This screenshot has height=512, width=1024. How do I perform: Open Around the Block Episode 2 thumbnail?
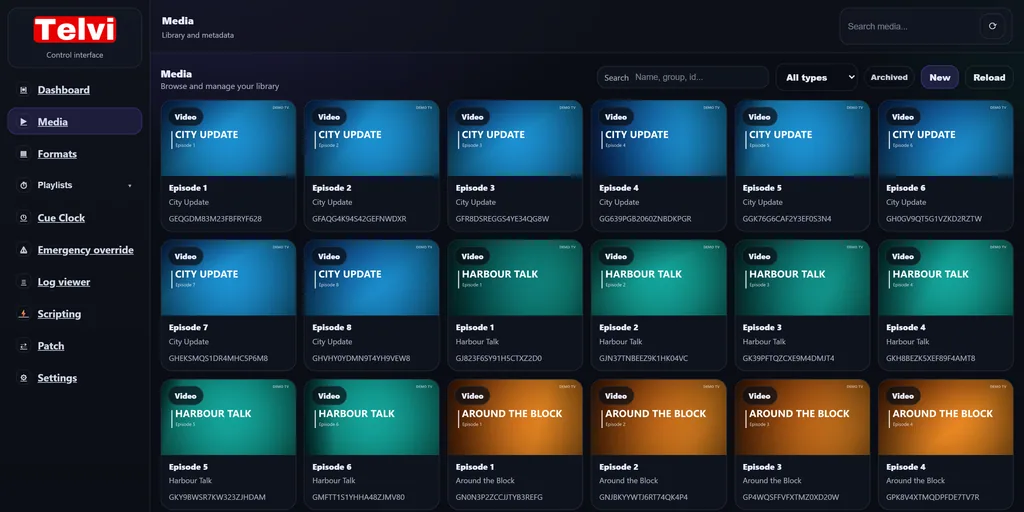[x=658, y=417]
